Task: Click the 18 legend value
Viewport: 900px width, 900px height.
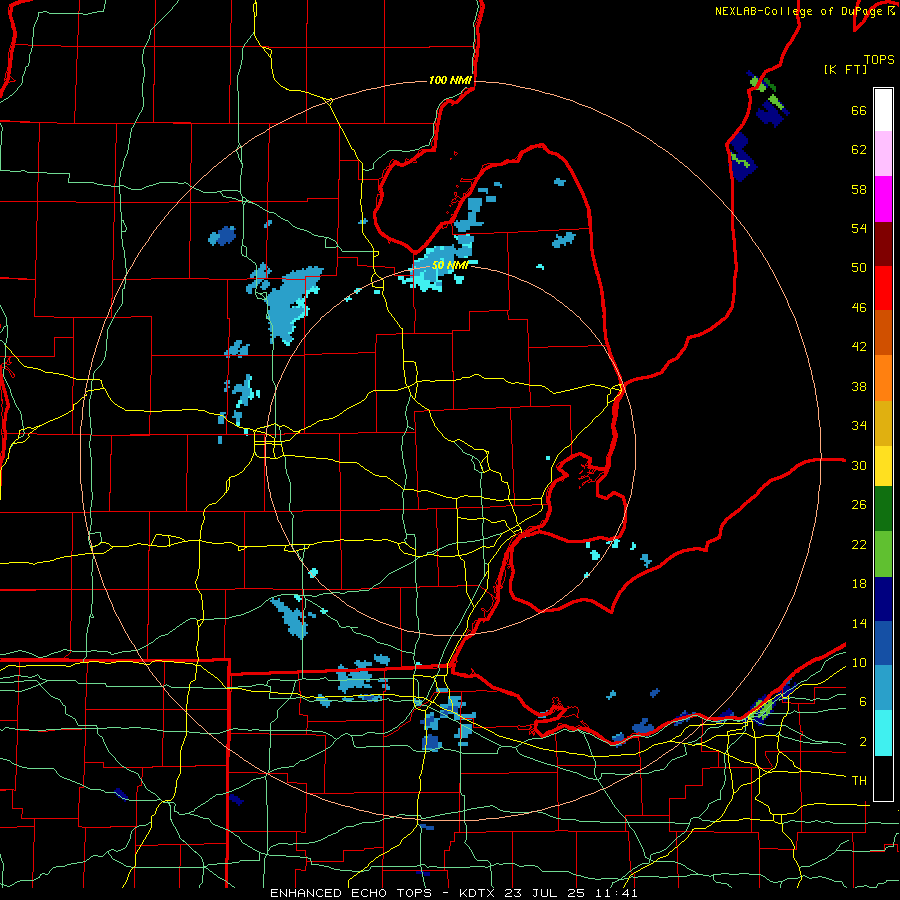Action: click(x=859, y=584)
